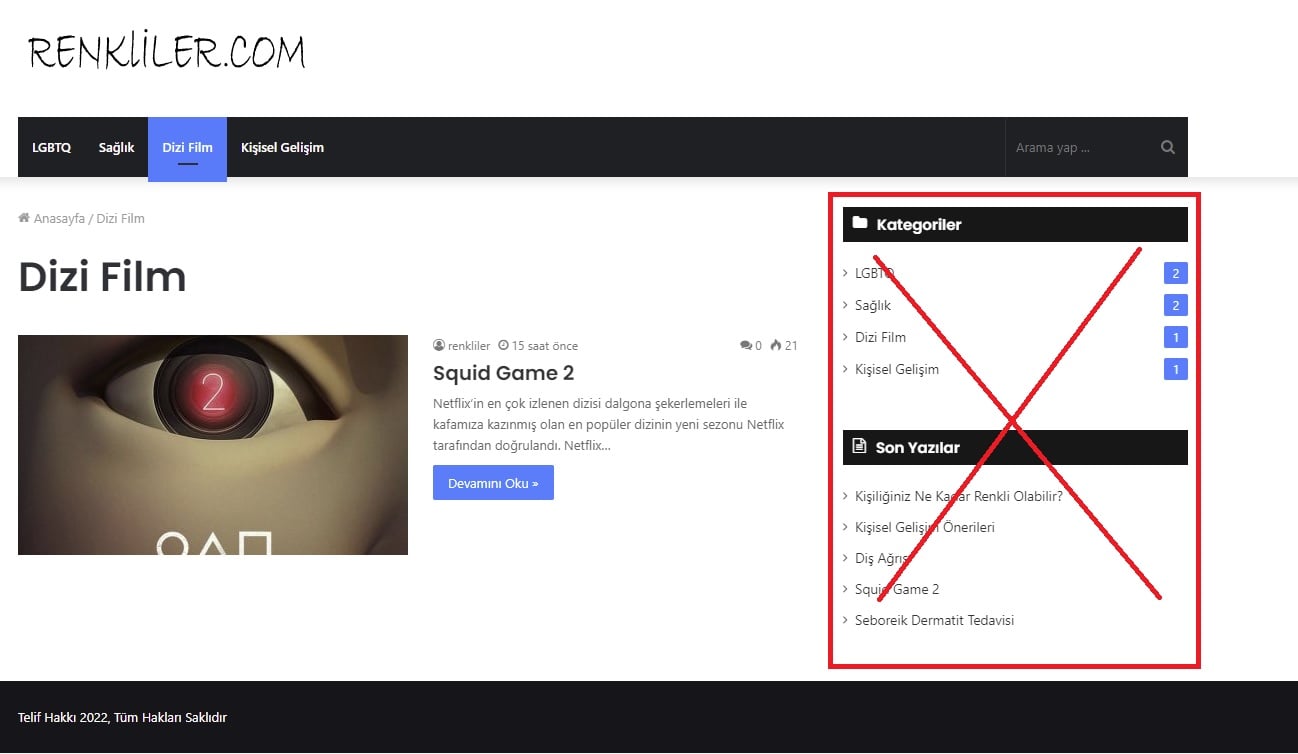Screen dimensions: 1298x754
Task: Open recent post Kişiliğiniz Ne Kadar Renkli Olabilir?
Action: pos(959,496)
